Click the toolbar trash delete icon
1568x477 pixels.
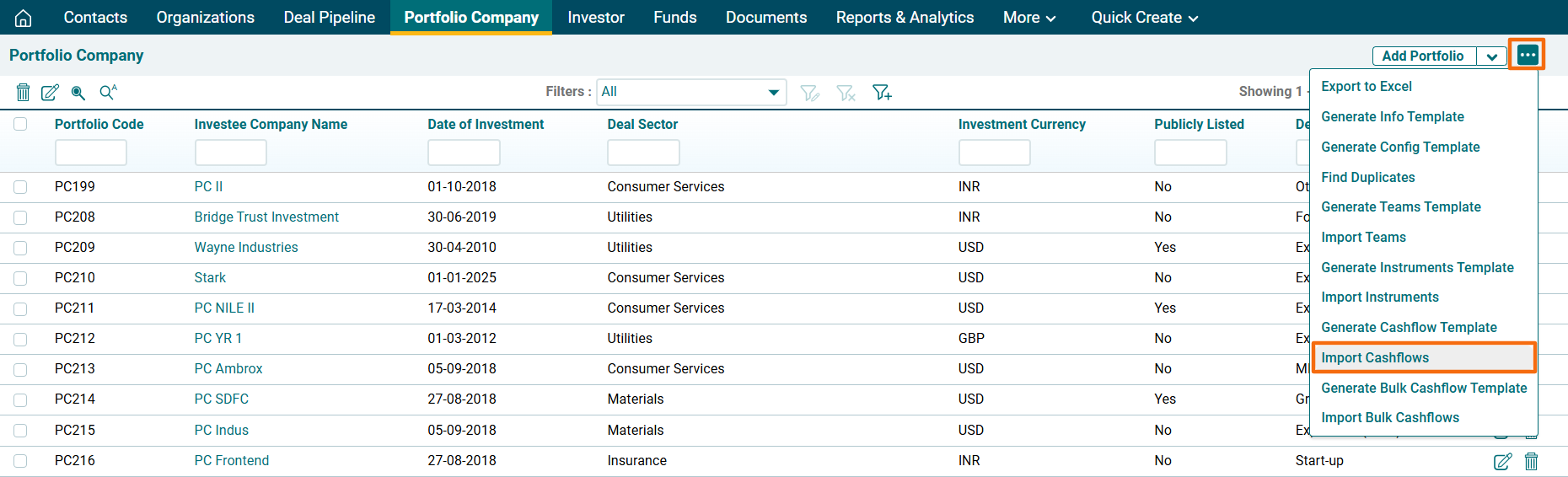tap(24, 92)
